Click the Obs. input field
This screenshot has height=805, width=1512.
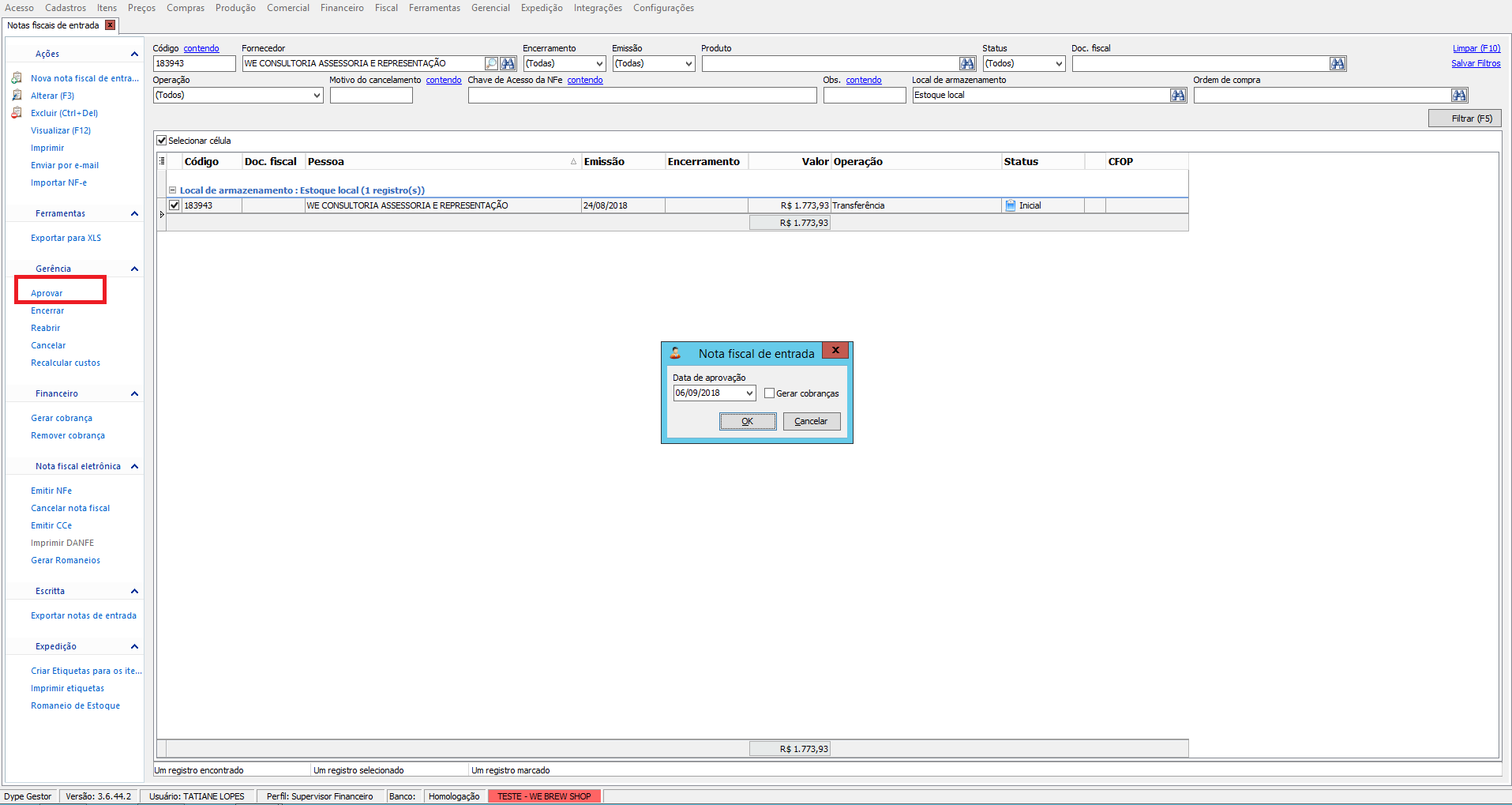(865, 95)
